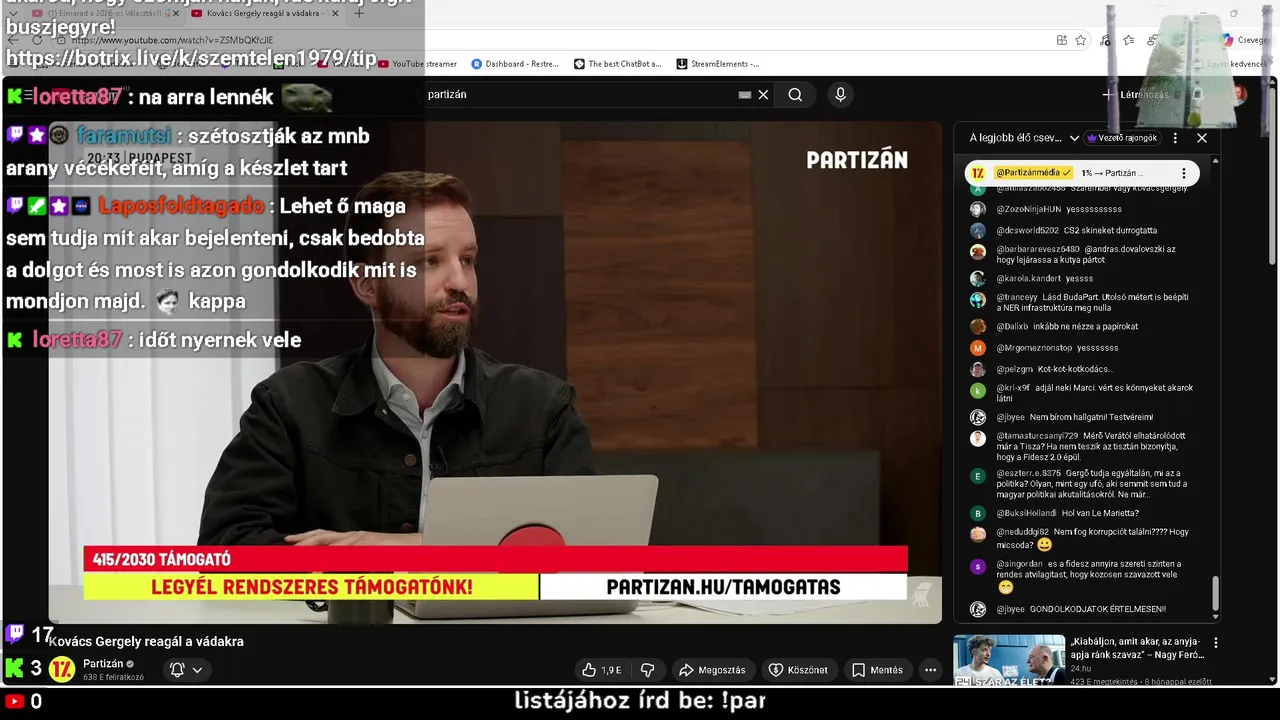Open the Partizán channel name link
Screen dimensions: 1280x720
click(103, 664)
